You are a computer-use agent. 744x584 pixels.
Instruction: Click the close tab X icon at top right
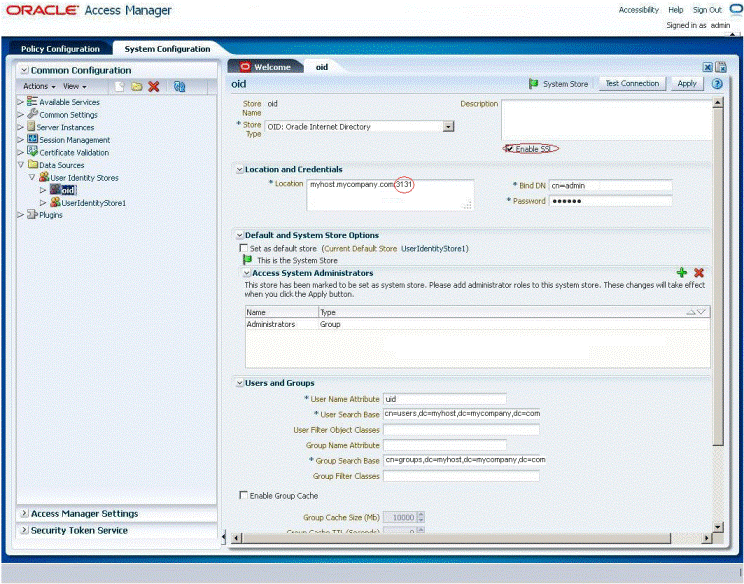pyautogui.click(x=707, y=67)
